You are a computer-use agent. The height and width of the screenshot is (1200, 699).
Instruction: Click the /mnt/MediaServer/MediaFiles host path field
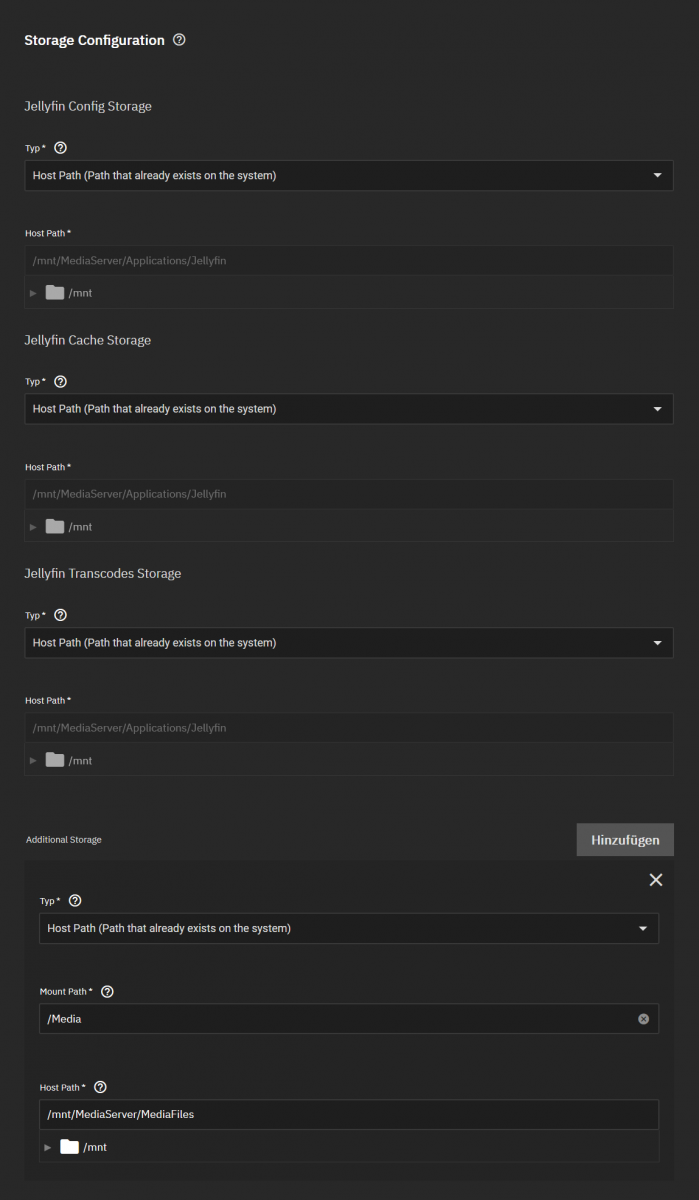[348, 1114]
